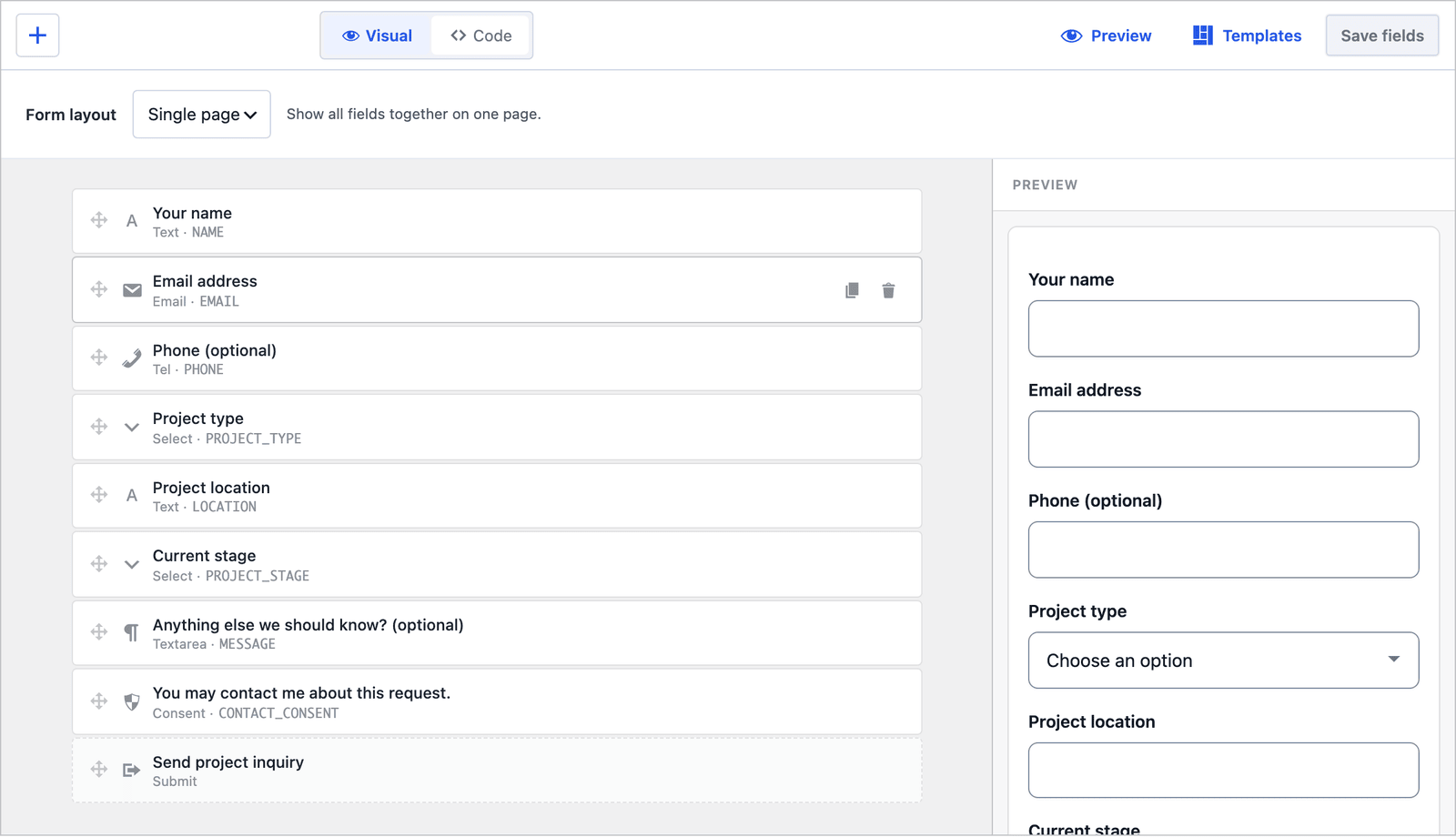Select the Project location field row

pyautogui.click(x=497, y=496)
